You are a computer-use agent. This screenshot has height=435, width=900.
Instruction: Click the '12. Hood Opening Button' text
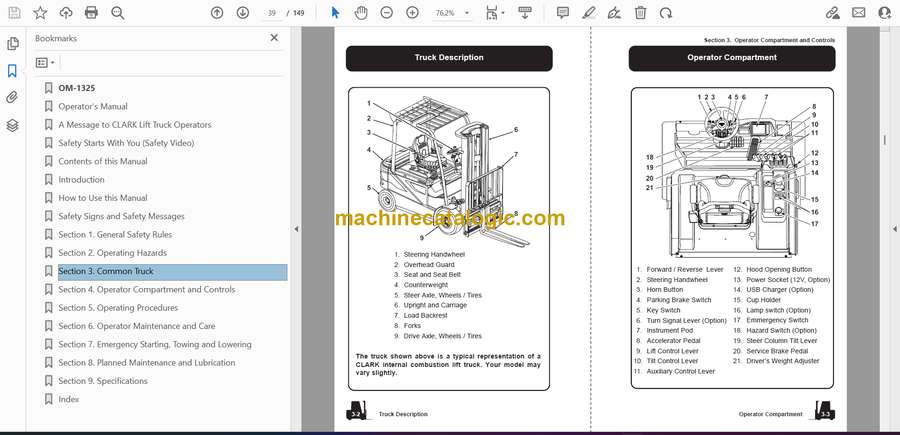pyautogui.click(x=771, y=269)
